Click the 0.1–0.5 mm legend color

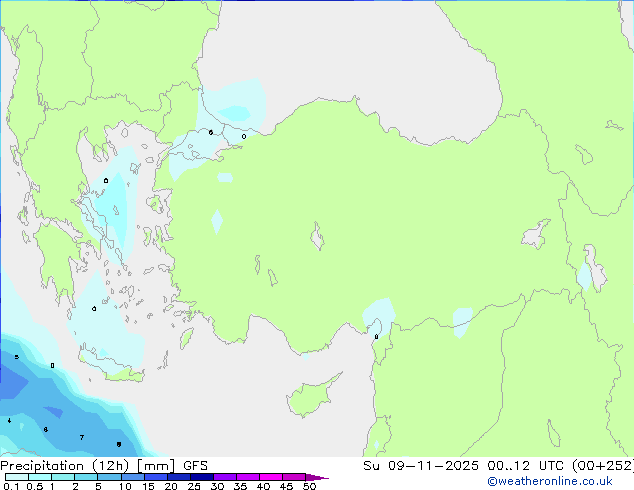(17, 477)
